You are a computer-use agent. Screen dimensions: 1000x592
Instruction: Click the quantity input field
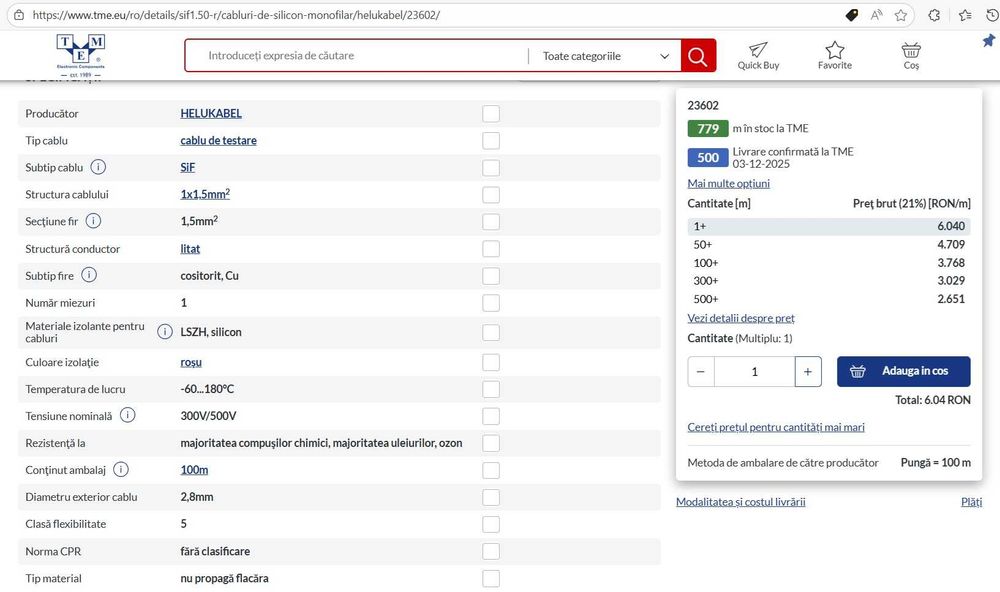point(754,372)
